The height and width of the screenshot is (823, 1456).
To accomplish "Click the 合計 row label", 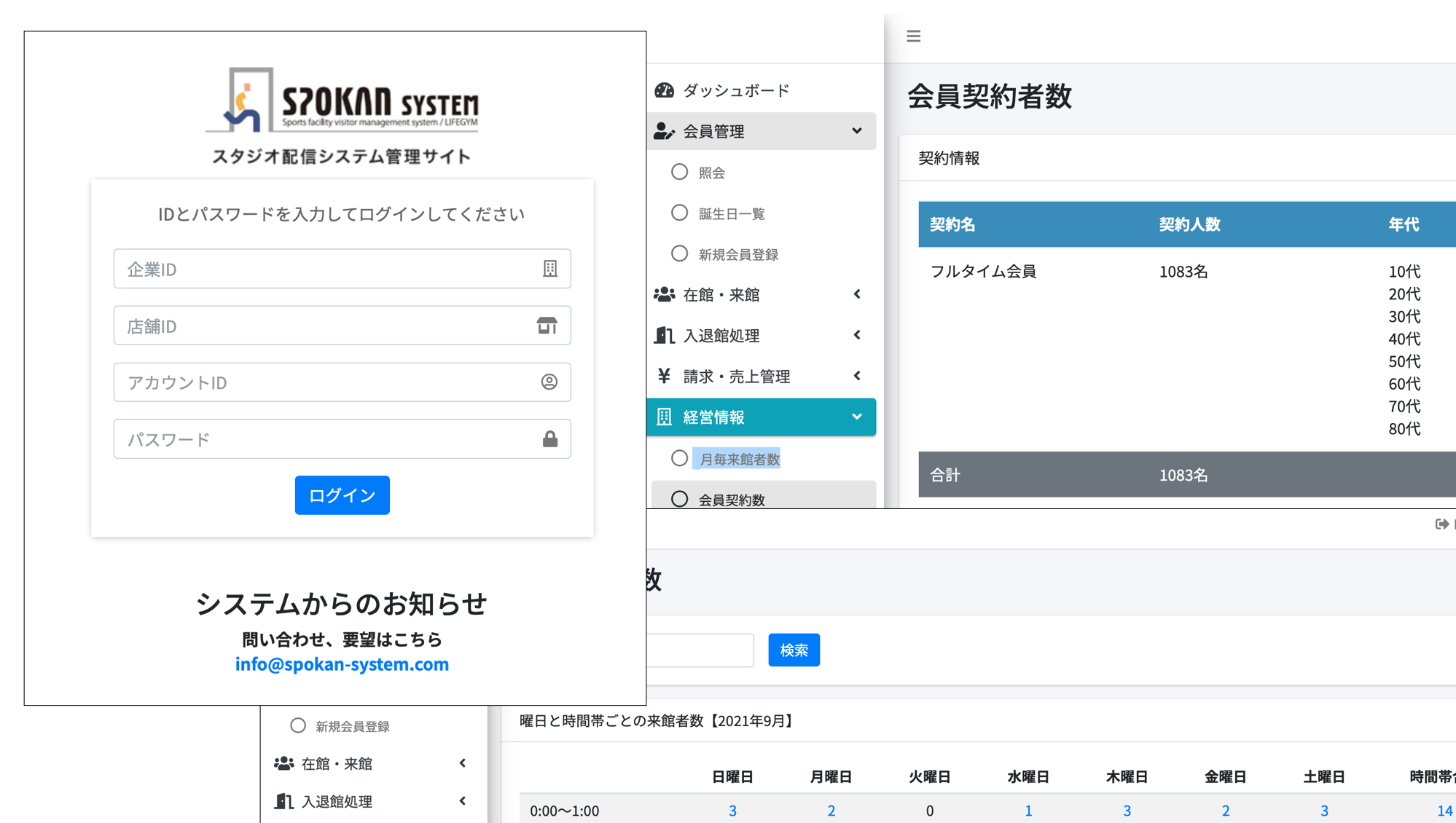I will [x=945, y=475].
